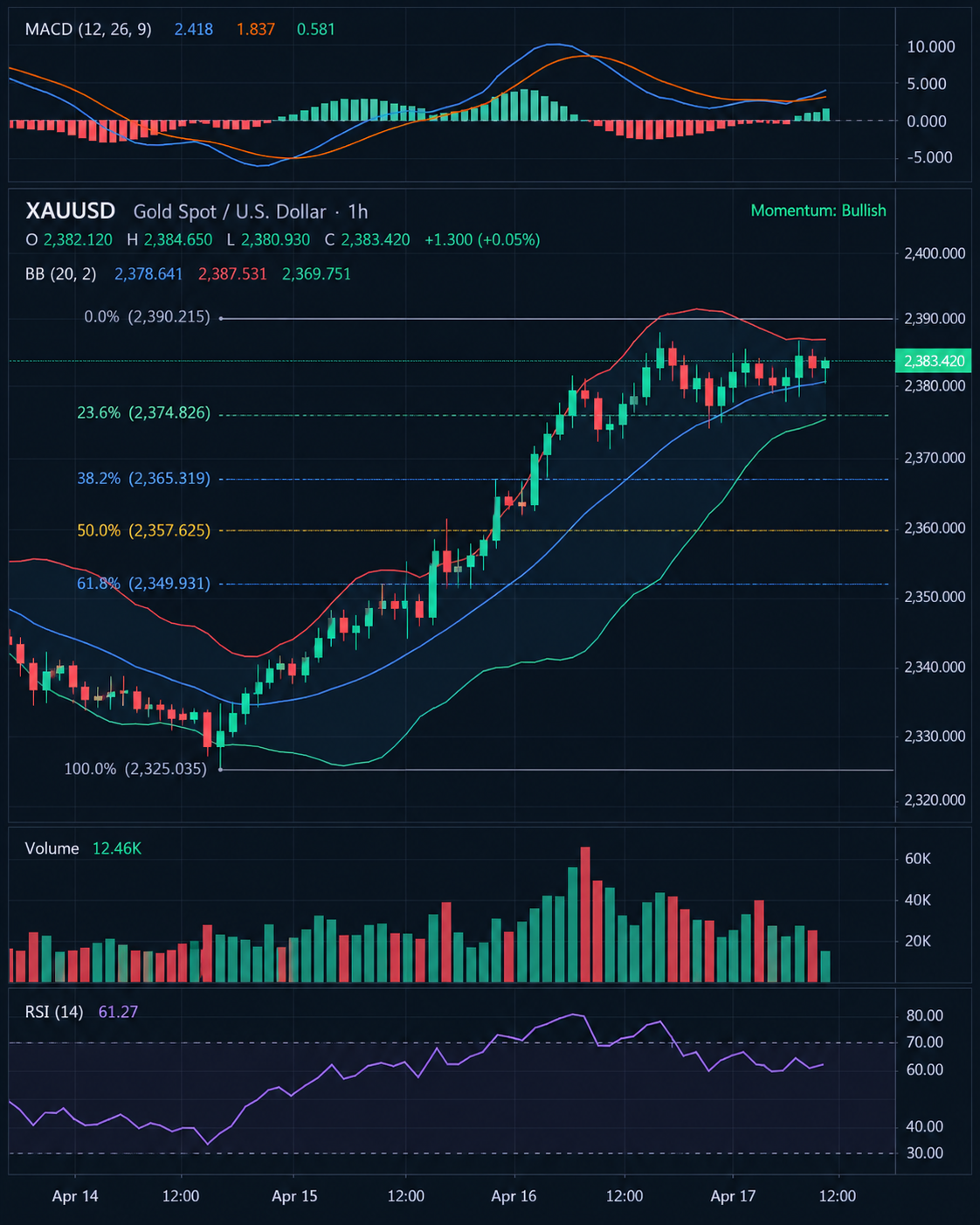980x1225 pixels.
Task: Select the Volume indicator label
Action: click(x=52, y=848)
